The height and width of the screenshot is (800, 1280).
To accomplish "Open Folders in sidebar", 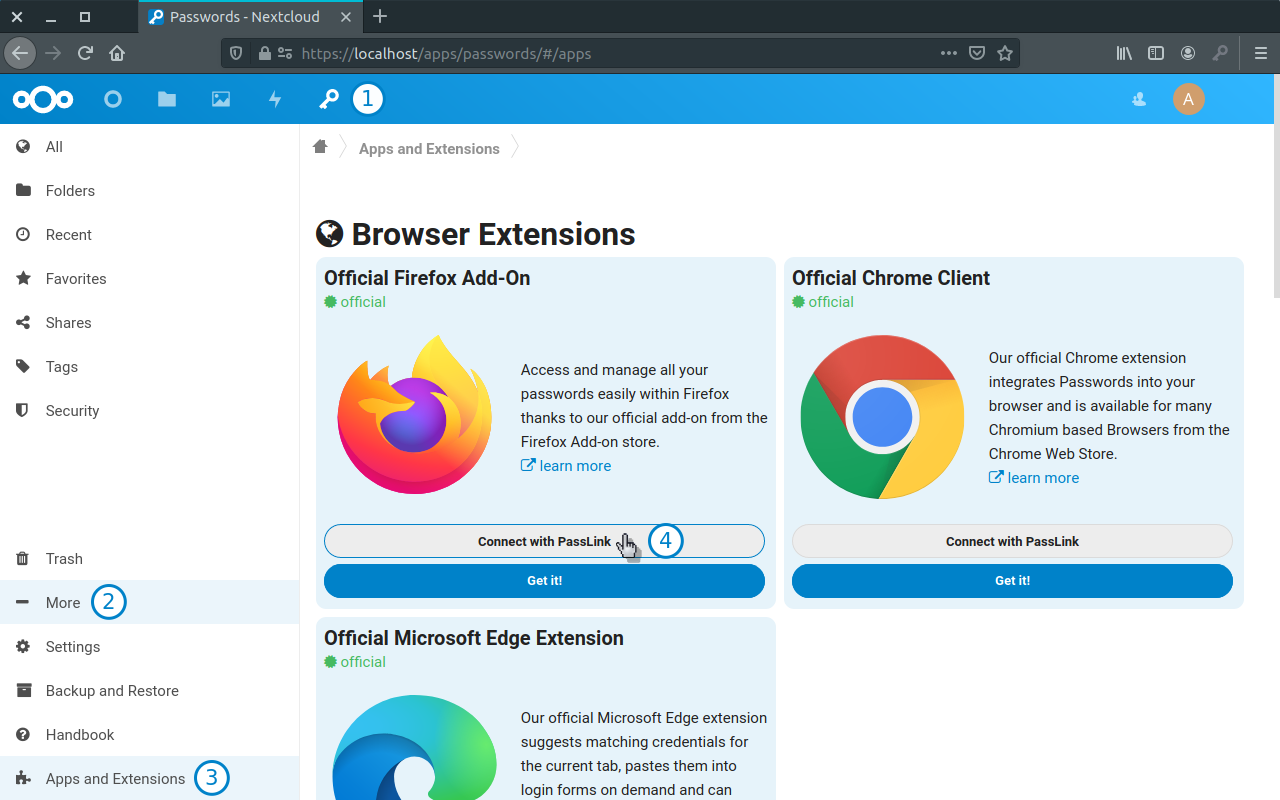I will point(150,191).
